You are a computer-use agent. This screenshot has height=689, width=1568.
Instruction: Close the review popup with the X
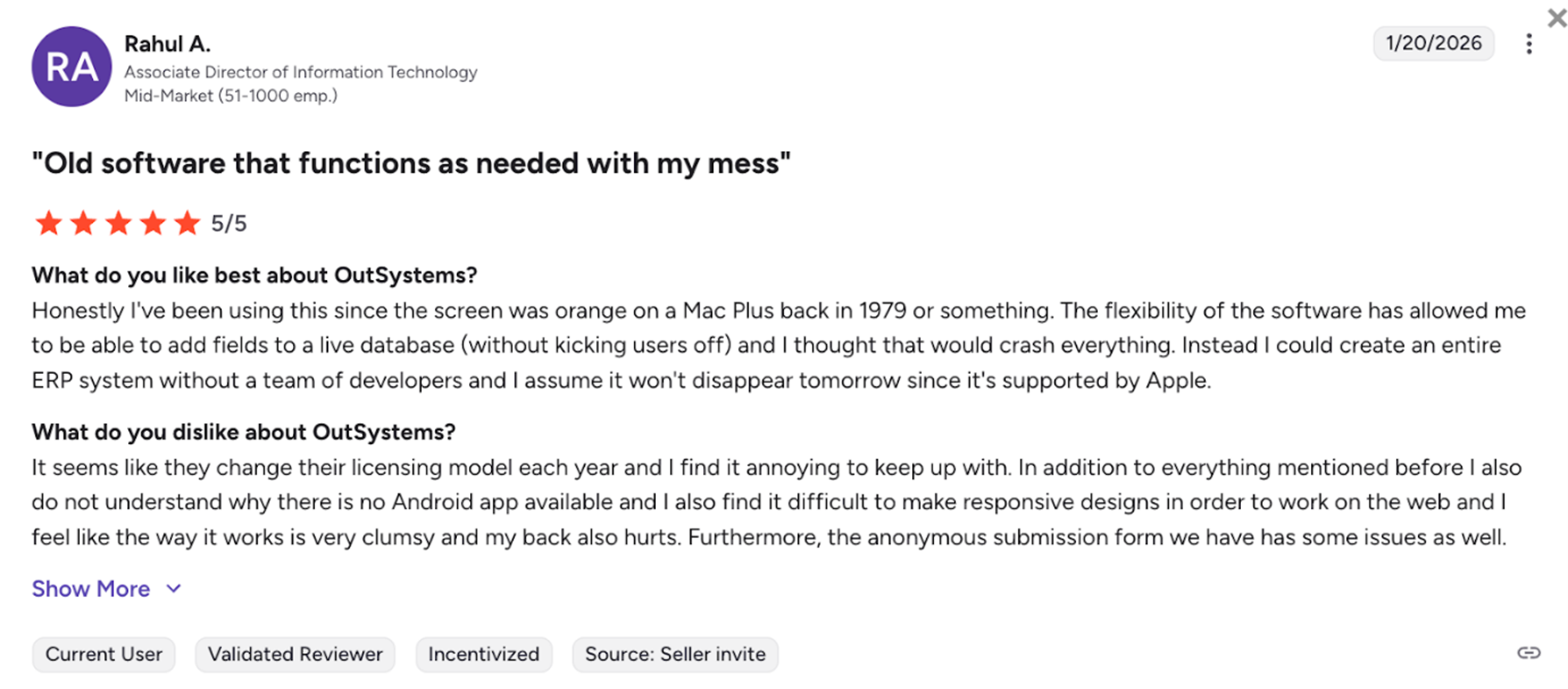(1556, 18)
